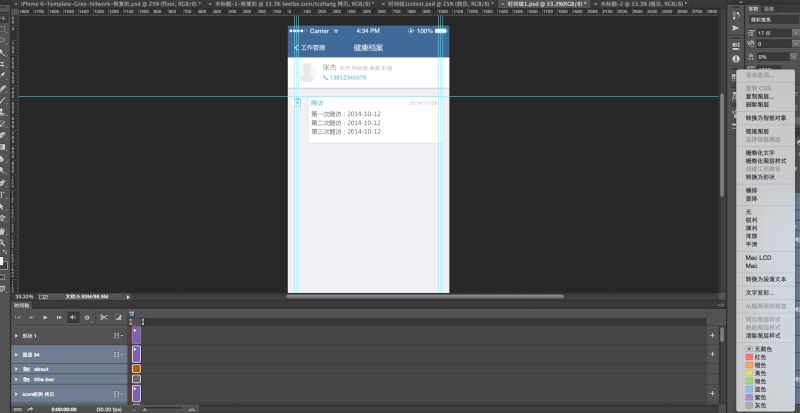This screenshot has height=413, width=800.
Task: Open filmstrip menu on icon拷贝 track
Action: point(118,394)
